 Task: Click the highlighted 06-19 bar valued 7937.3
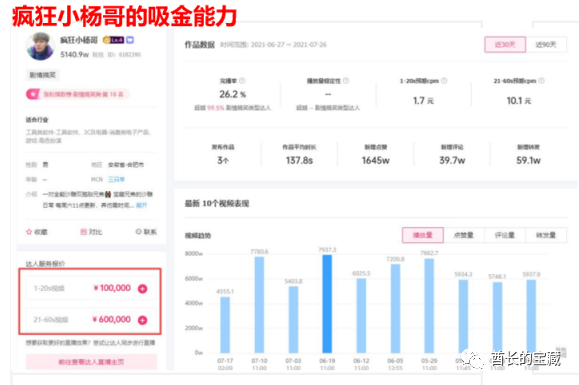(x=327, y=304)
